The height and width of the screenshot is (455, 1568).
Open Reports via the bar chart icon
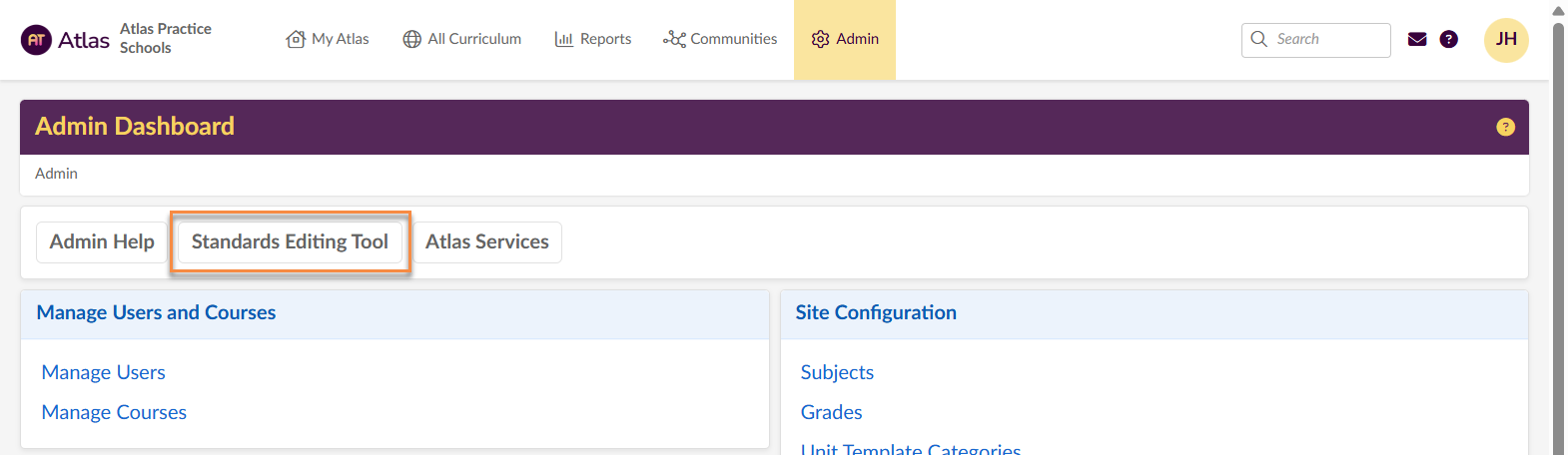click(x=564, y=39)
